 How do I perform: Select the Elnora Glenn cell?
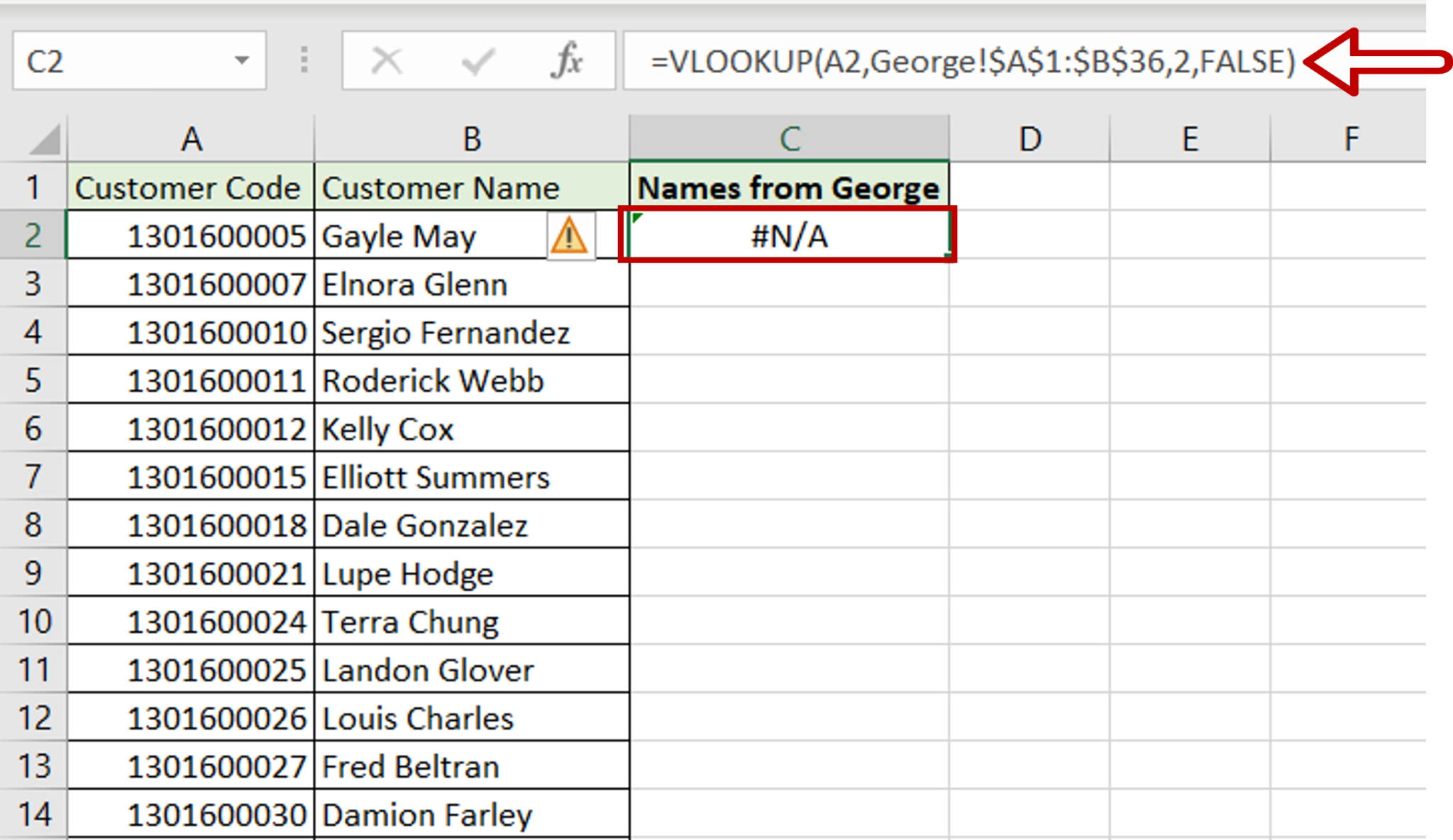tap(472, 284)
